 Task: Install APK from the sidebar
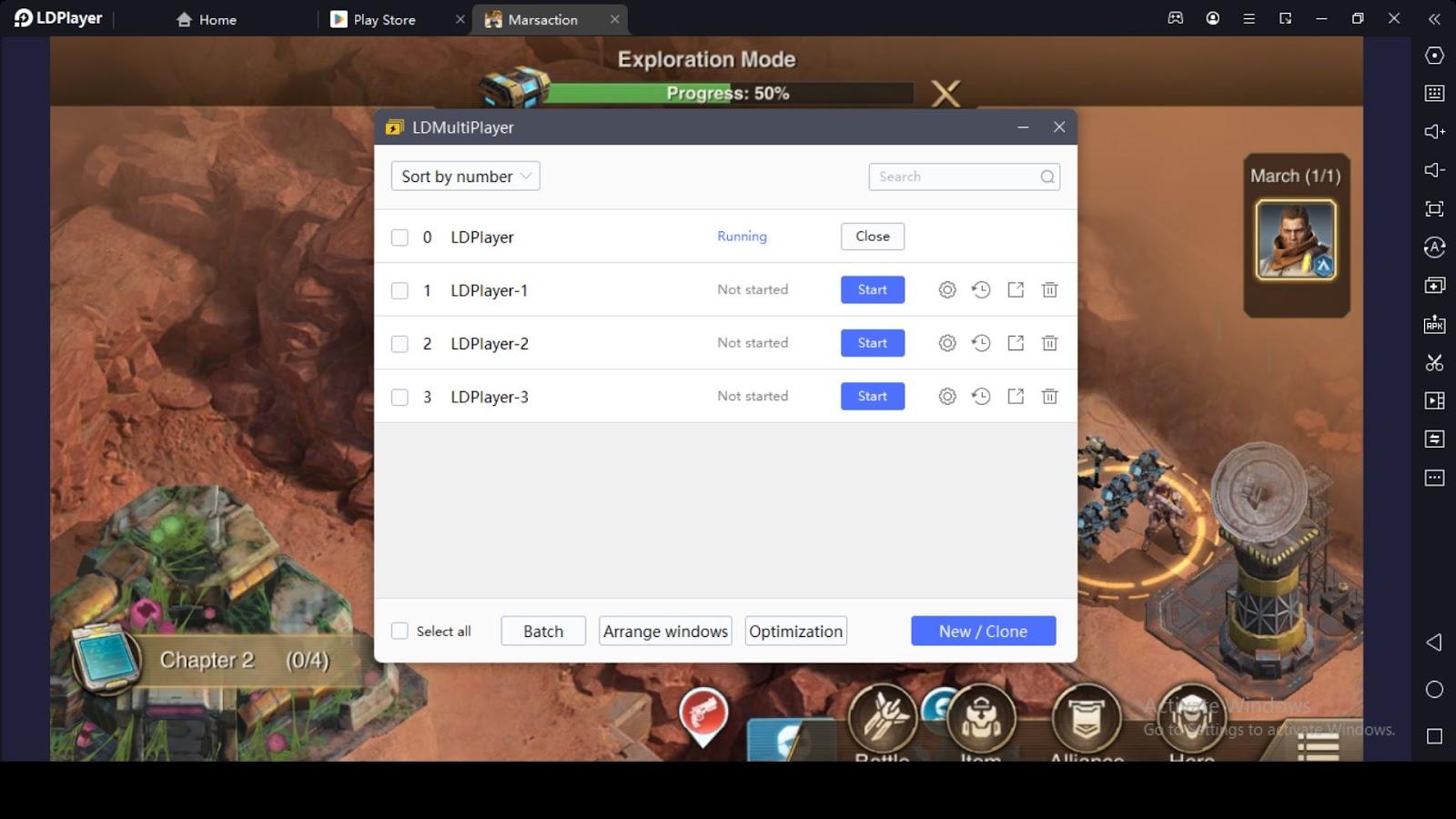click(x=1434, y=324)
